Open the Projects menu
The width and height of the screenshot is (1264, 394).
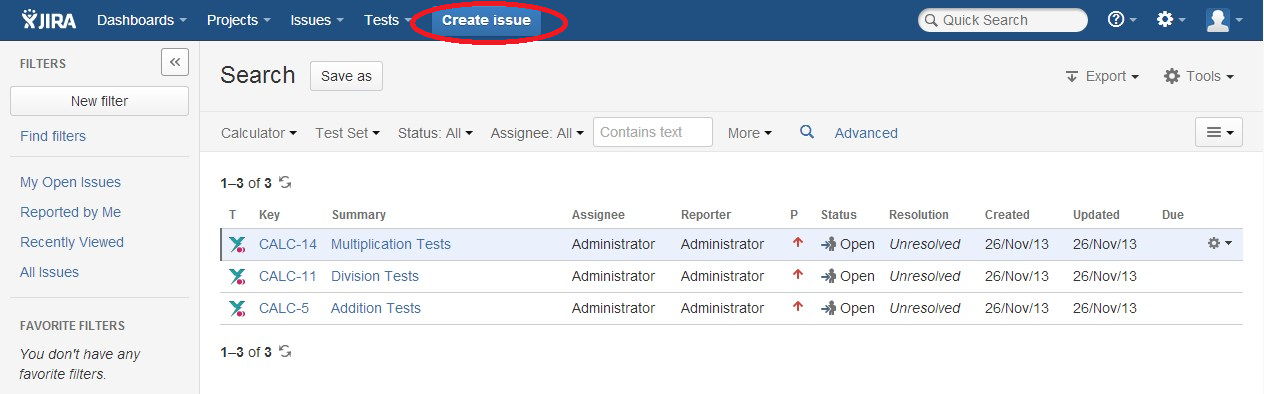[x=239, y=20]
